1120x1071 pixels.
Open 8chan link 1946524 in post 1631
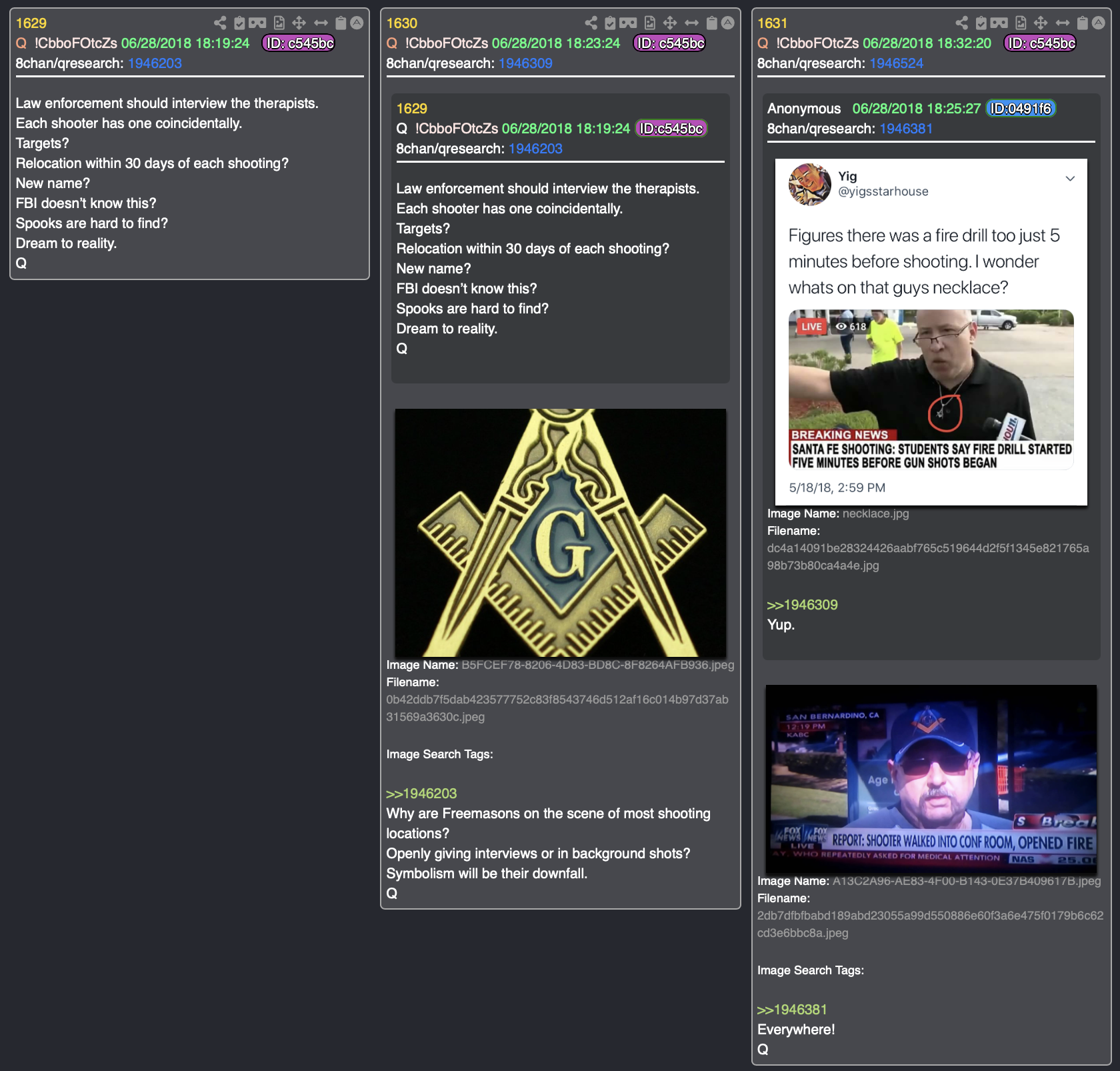897,63
